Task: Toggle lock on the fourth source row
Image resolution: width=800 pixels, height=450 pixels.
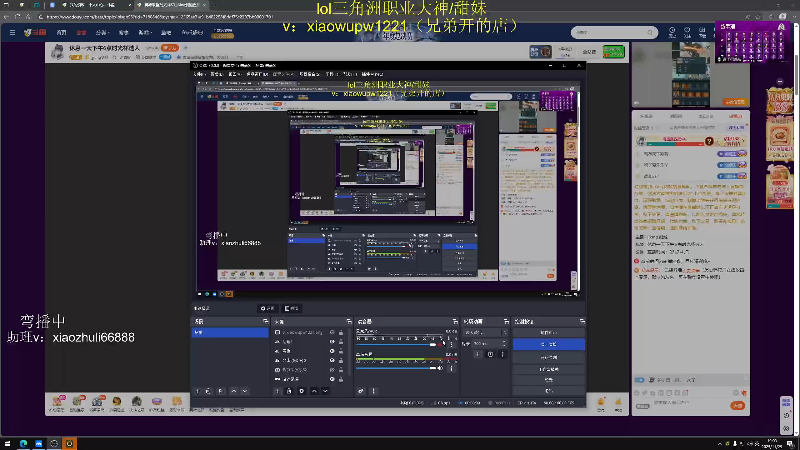Action: click(x=341, y=360)
